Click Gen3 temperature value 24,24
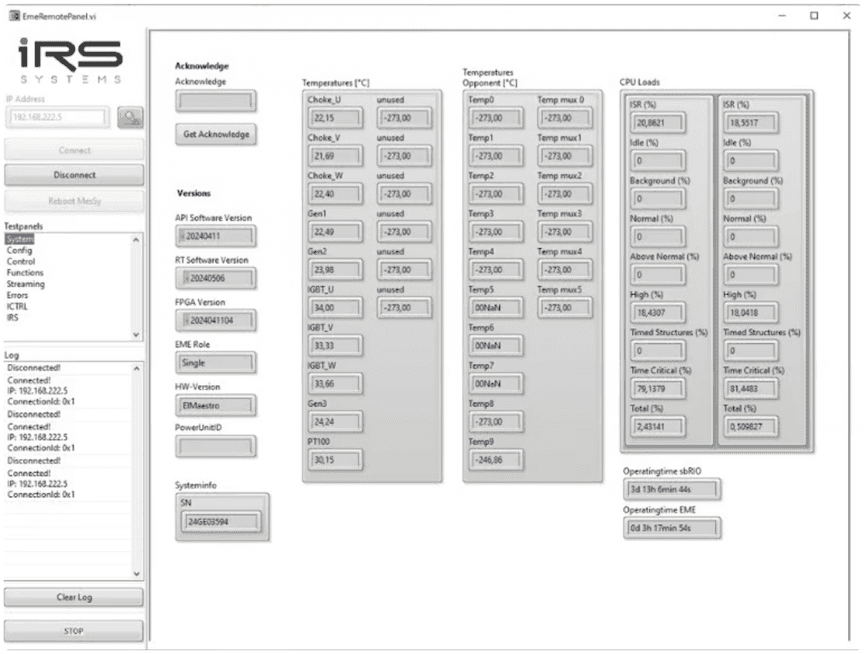Viewport: 866px width, 654px height. point(335,422)
